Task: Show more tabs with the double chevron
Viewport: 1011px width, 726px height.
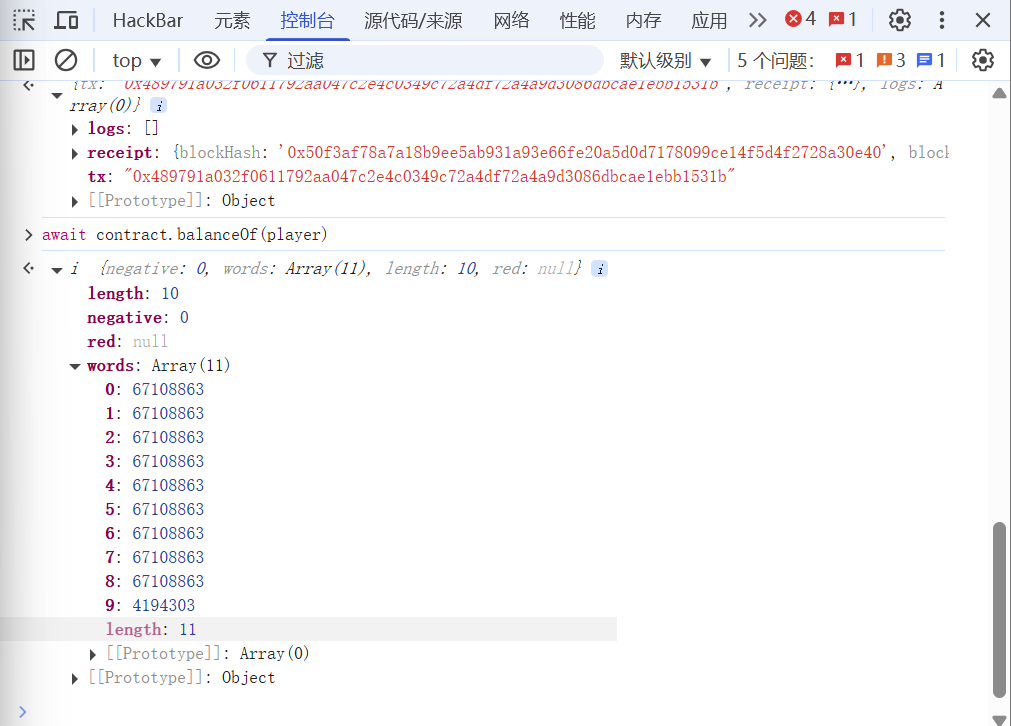Action: pos(758,20)
